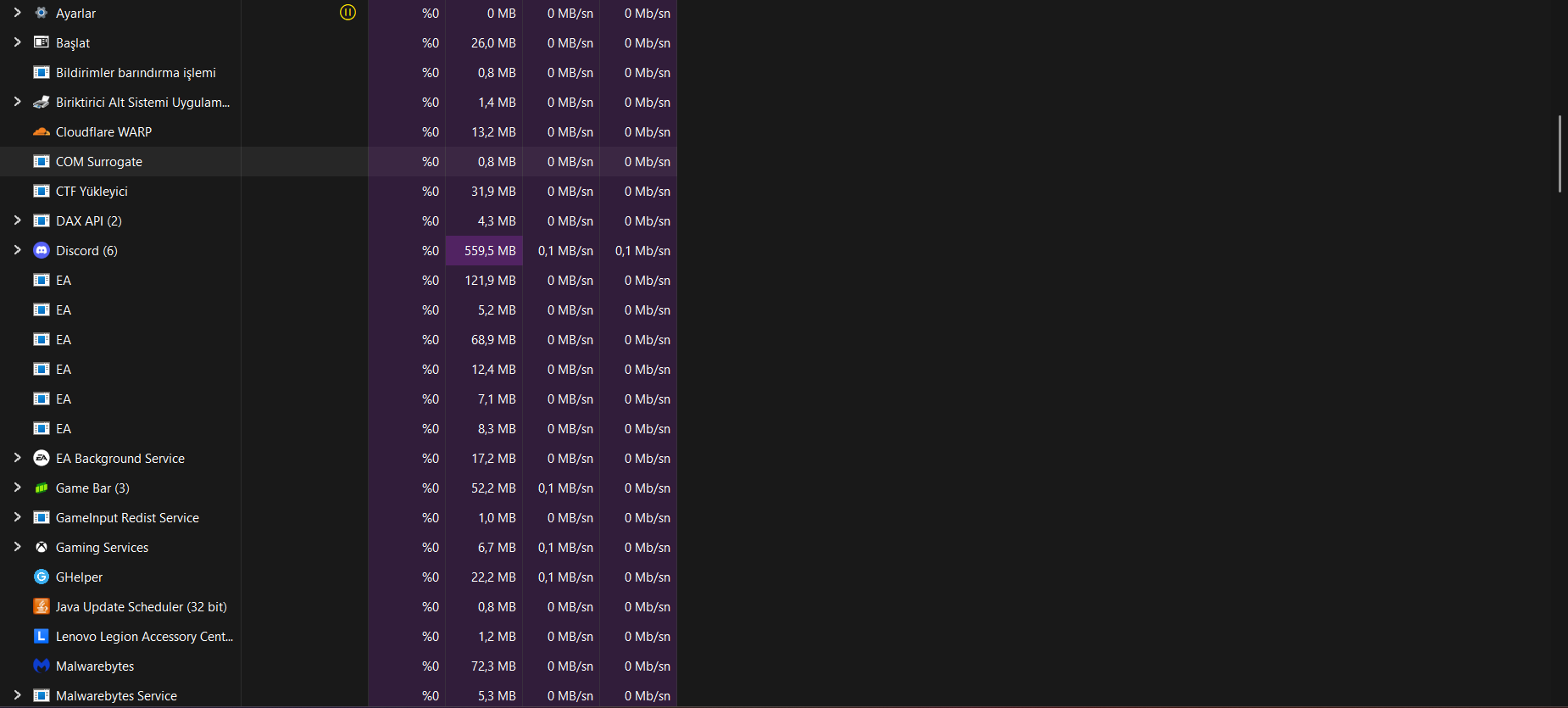Click the Bildirimler barındırma işlemi icon

[x=41, y=72]
